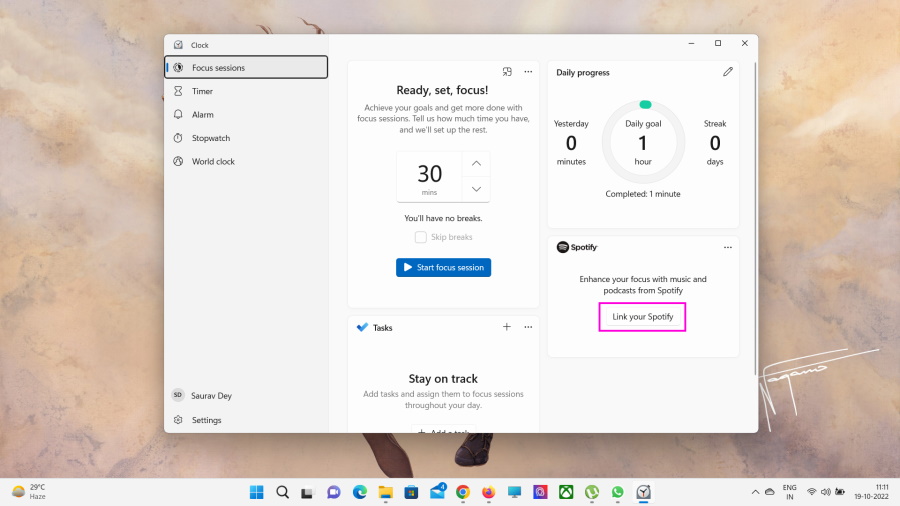Open Settings in the Clock sidebar
The image size is (900, 506).
tap(206, 420)
